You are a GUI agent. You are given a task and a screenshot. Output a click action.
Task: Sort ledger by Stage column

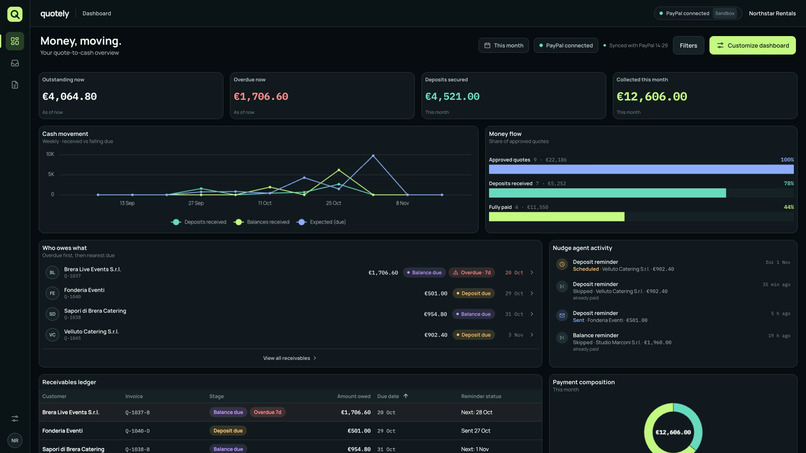216,396
